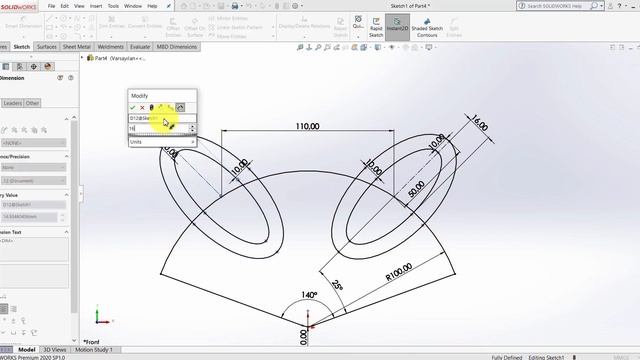Click Instant2D in the Sketch ribbon
The height and width of the screenshot is (360, 640).
397,27
